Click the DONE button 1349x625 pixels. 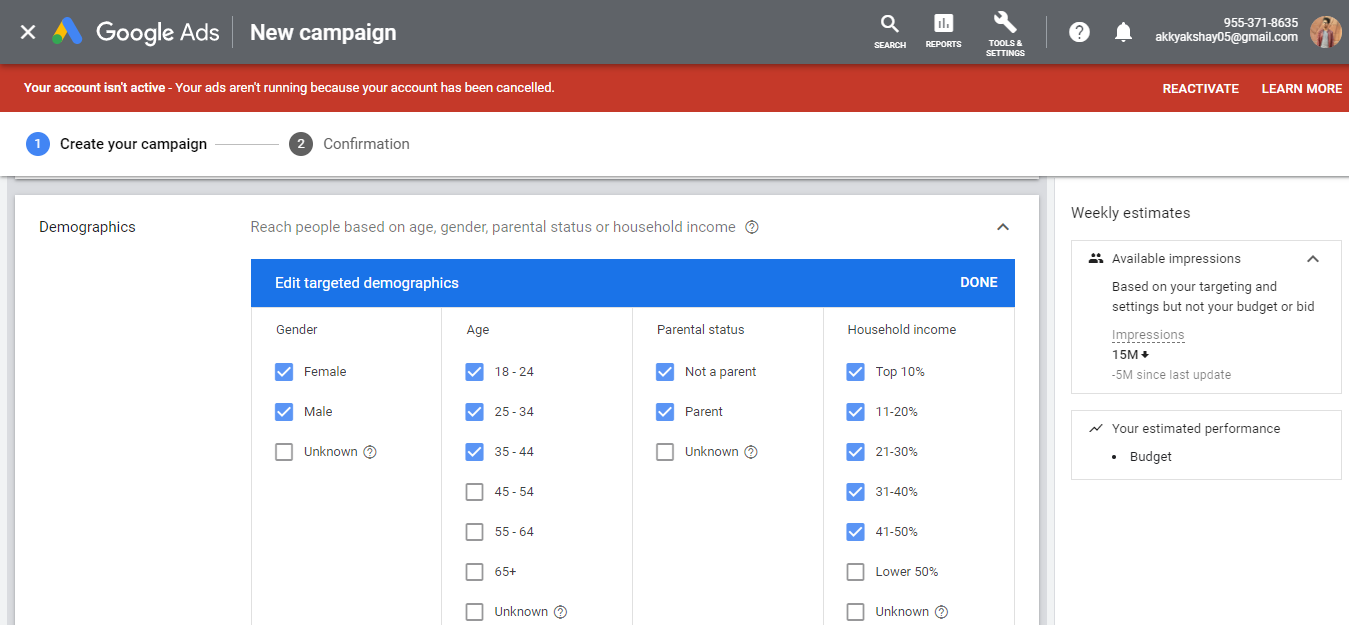(978, 282)
